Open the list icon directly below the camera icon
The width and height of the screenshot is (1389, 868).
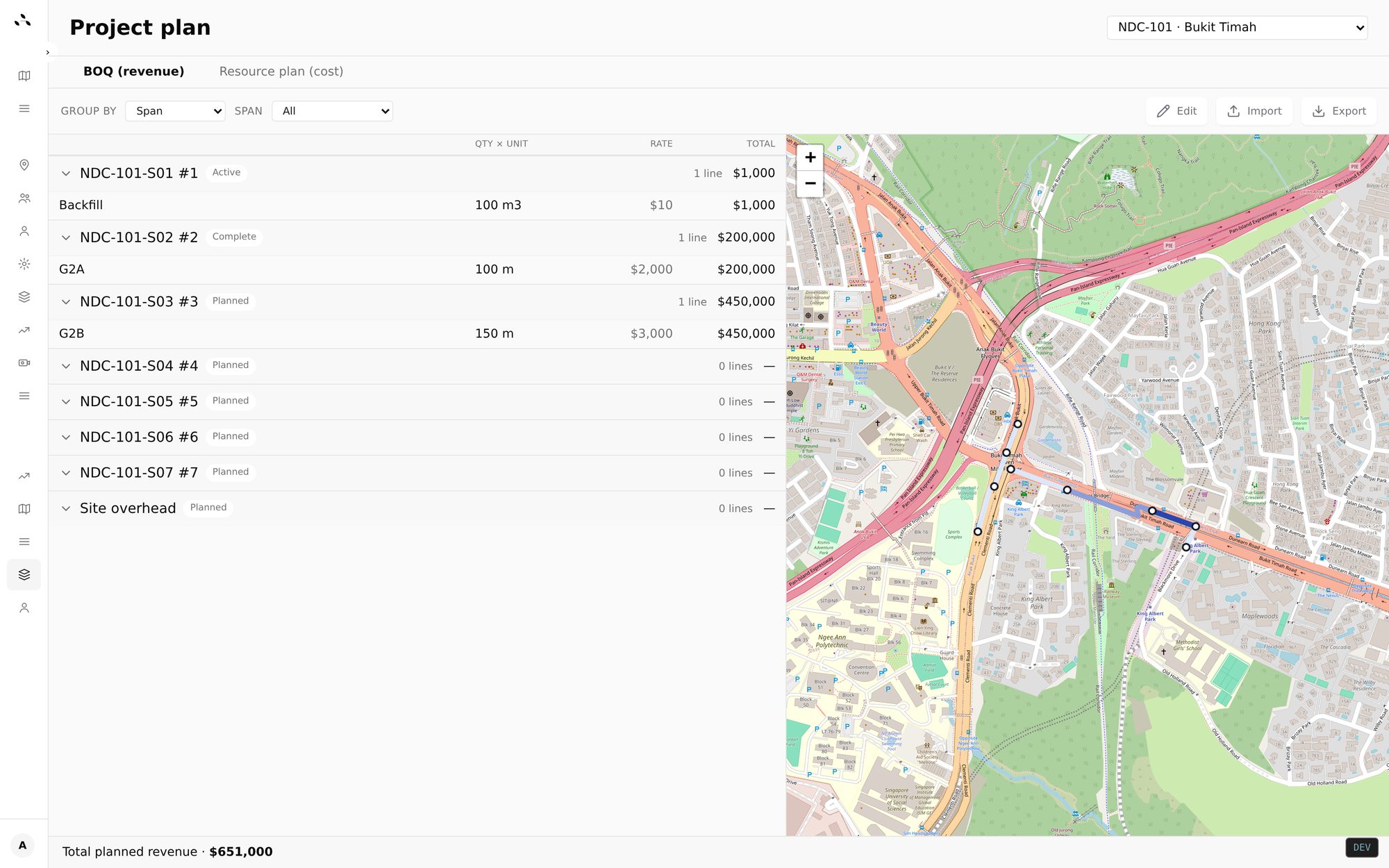click(24, 396)
